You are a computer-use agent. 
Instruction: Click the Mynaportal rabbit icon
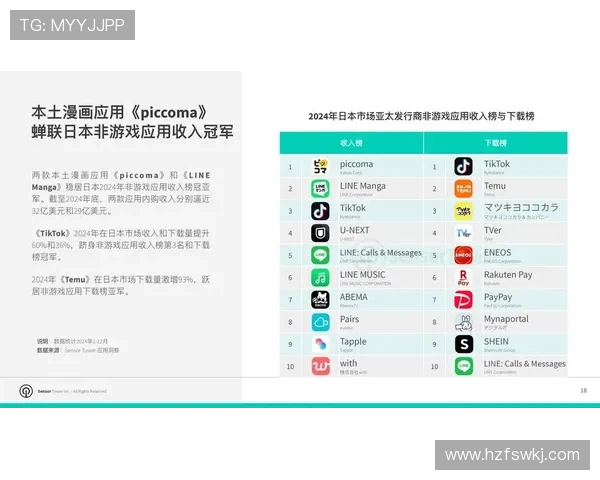[463, 323]
